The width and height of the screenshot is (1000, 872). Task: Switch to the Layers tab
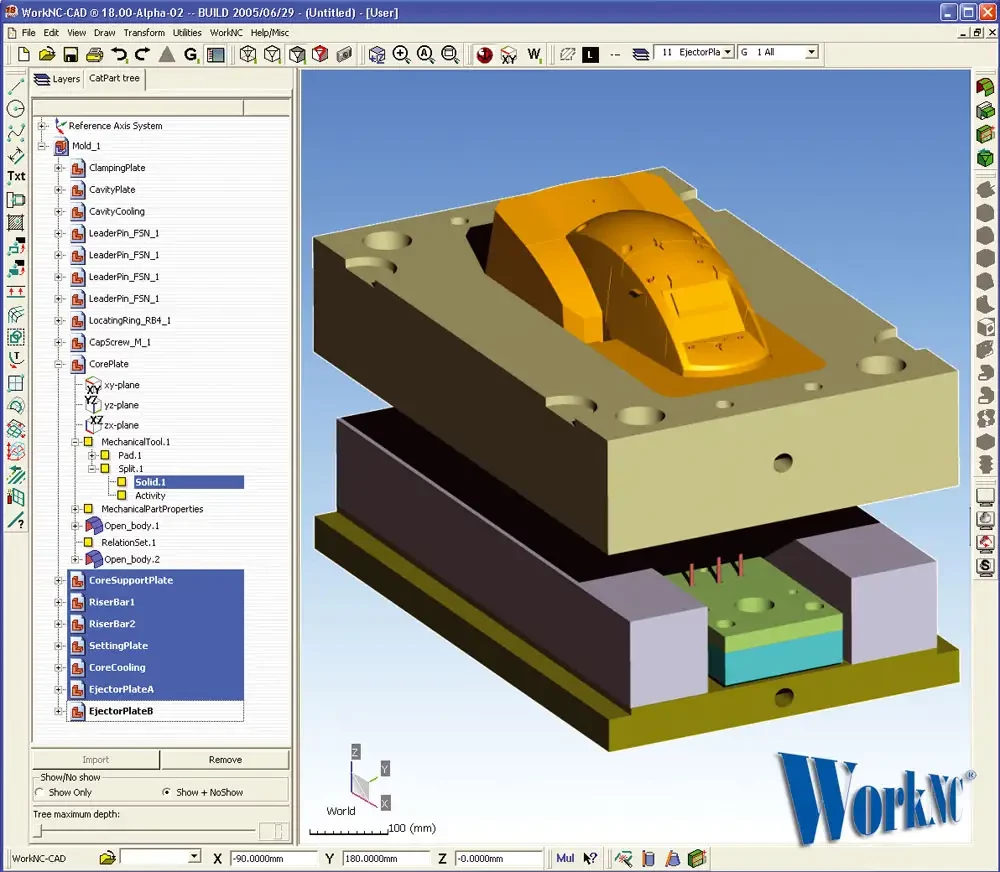point(57,79)
